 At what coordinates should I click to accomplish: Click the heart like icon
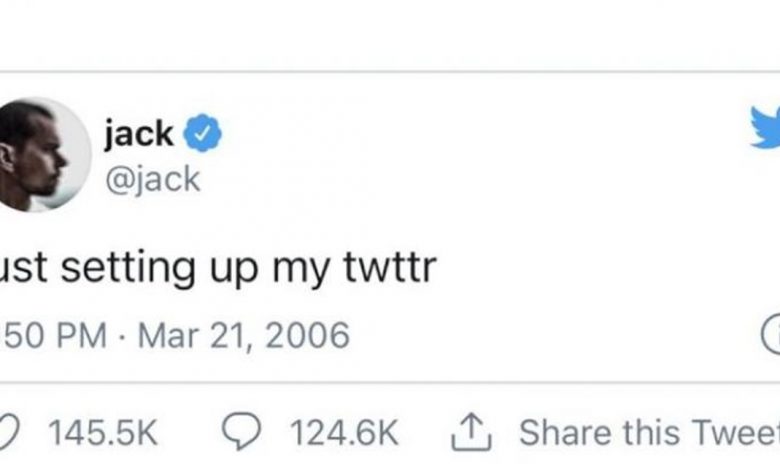click(9, 432)
